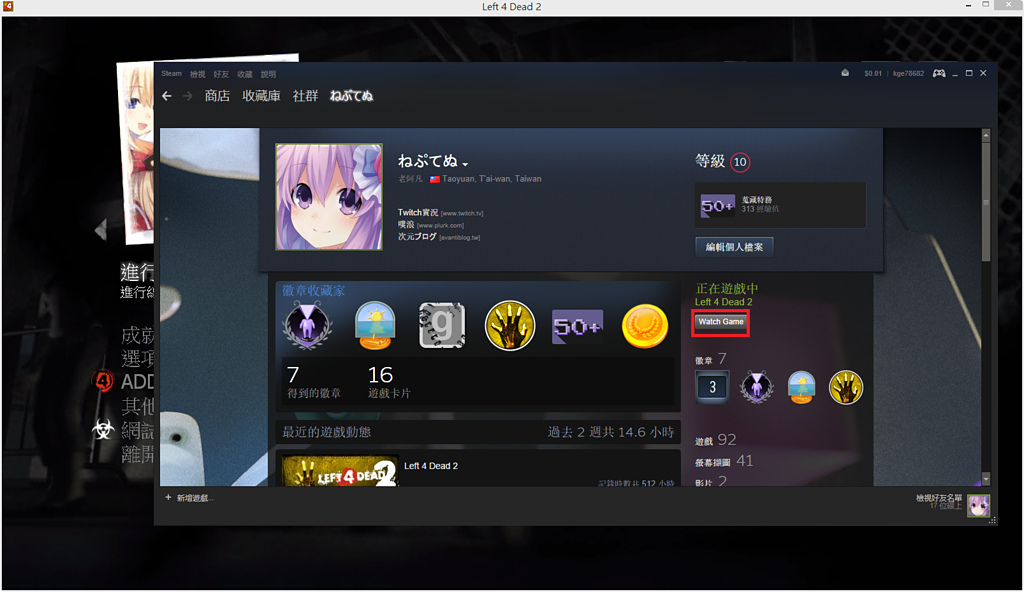Click Left 4 Dead 2 under 正在遊戲中
The width and height of the screenshot is (1024, 592).
[723, 302]
